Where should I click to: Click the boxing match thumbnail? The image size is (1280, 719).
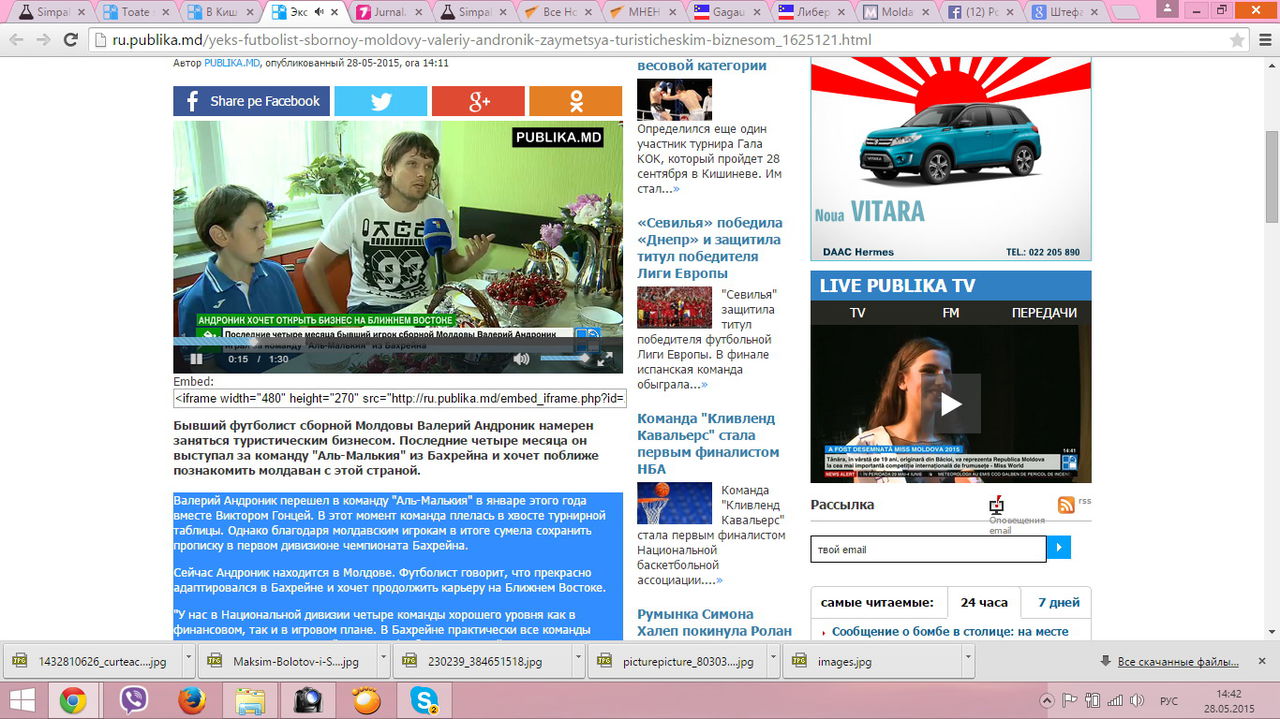point(674,100)
